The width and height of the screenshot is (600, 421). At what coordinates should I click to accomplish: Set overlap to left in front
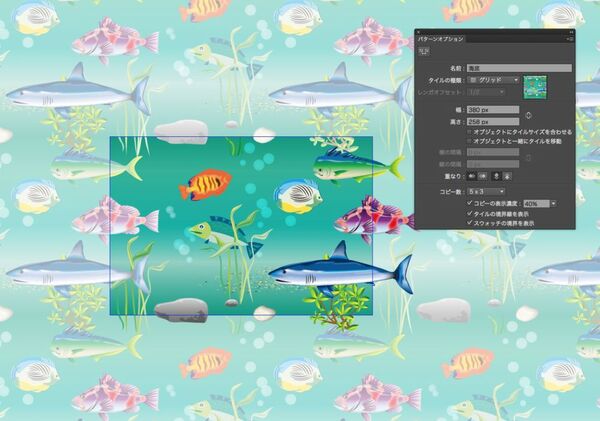472,176
